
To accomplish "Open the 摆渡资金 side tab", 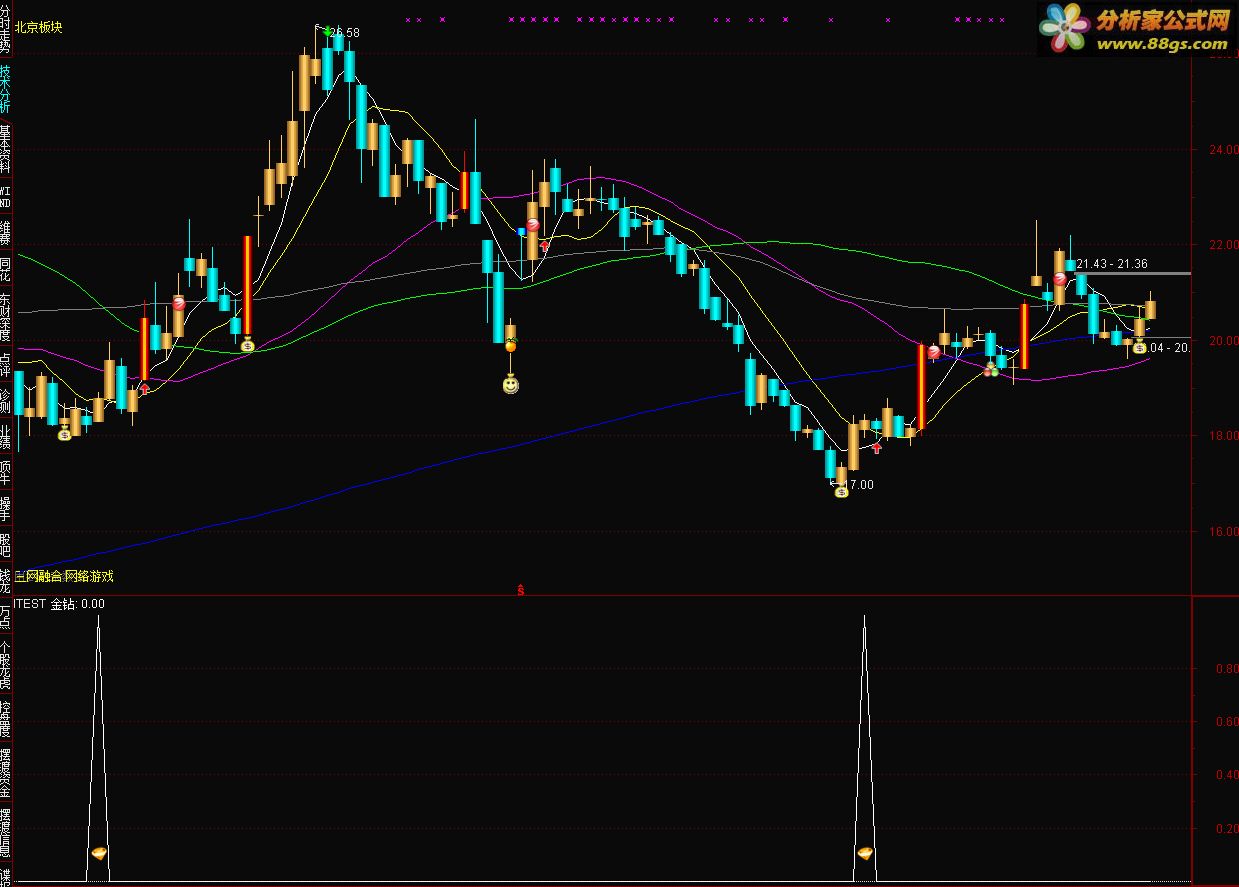I will click(6, 771).
